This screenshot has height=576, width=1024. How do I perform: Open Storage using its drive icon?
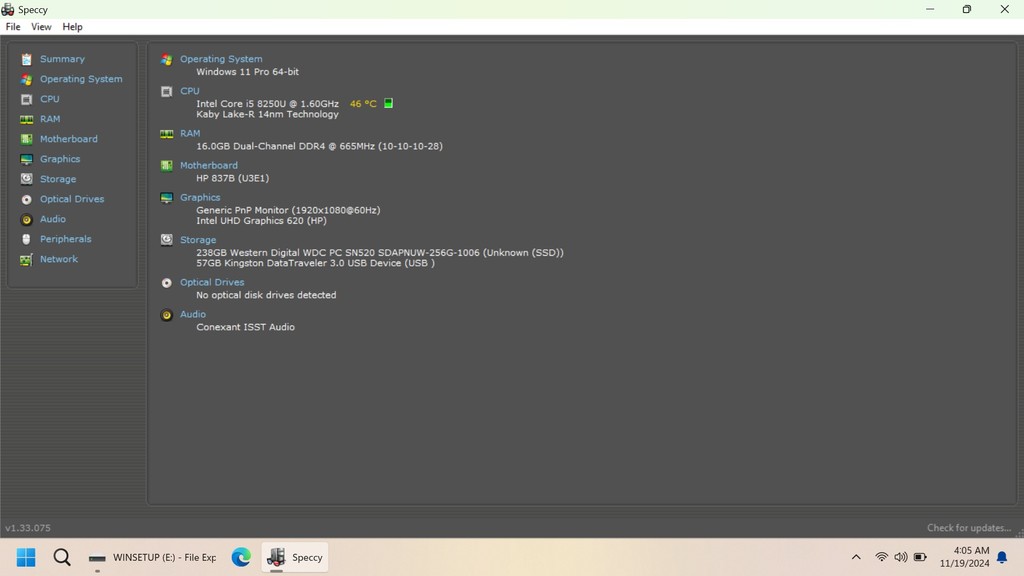pos(28,179)
